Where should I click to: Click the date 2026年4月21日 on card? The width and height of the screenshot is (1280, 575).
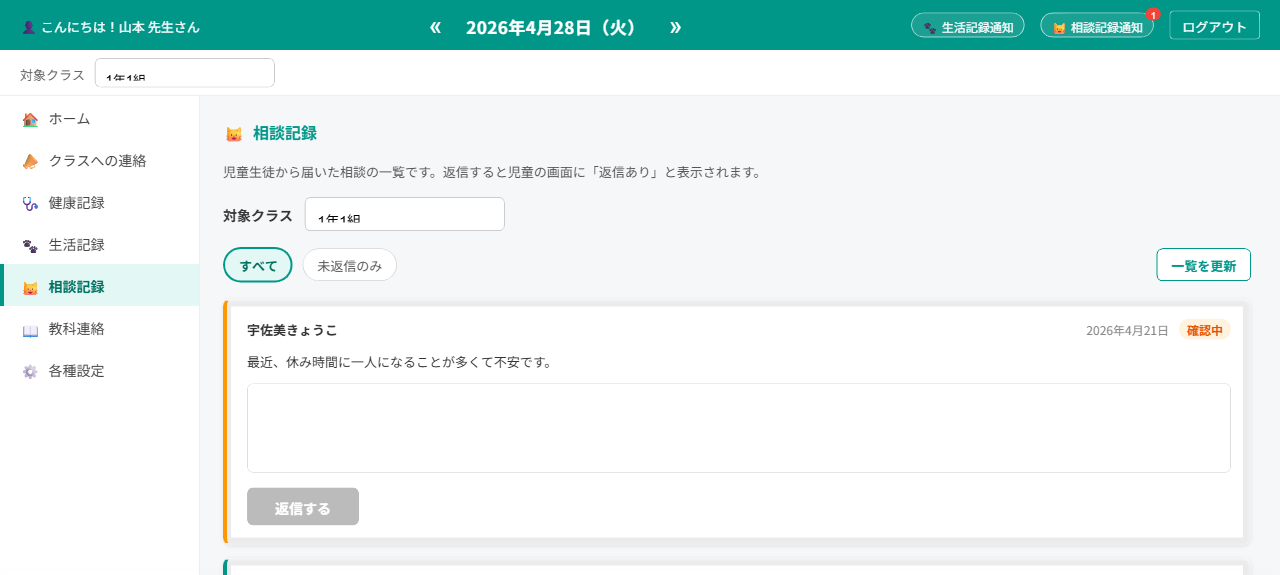pos(1127,331)
